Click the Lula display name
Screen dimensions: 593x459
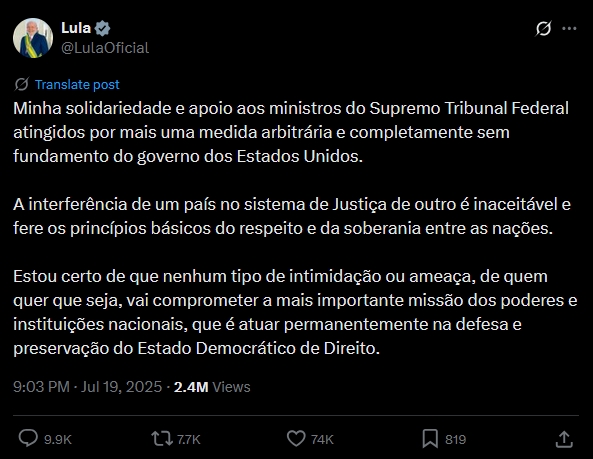[76, 28]
